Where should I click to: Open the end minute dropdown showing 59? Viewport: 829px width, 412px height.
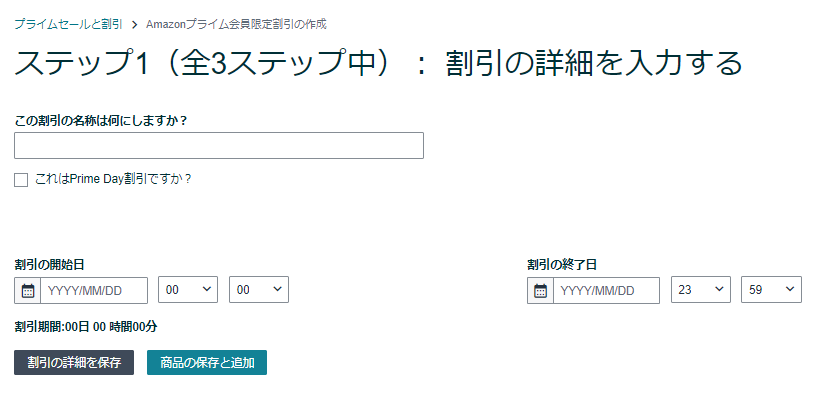click(x=771, y=290)
